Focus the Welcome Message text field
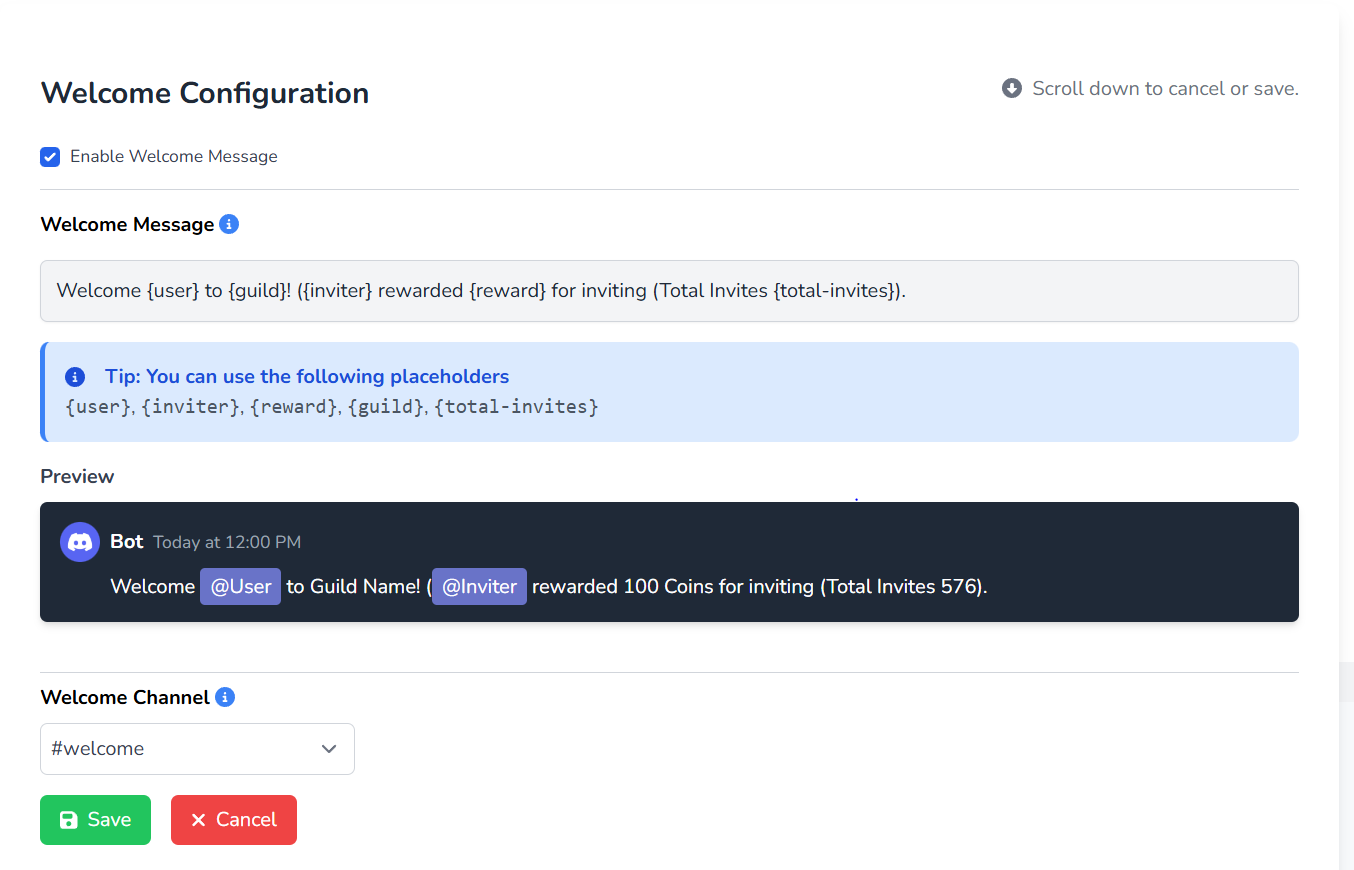 (x=669, y=291)
